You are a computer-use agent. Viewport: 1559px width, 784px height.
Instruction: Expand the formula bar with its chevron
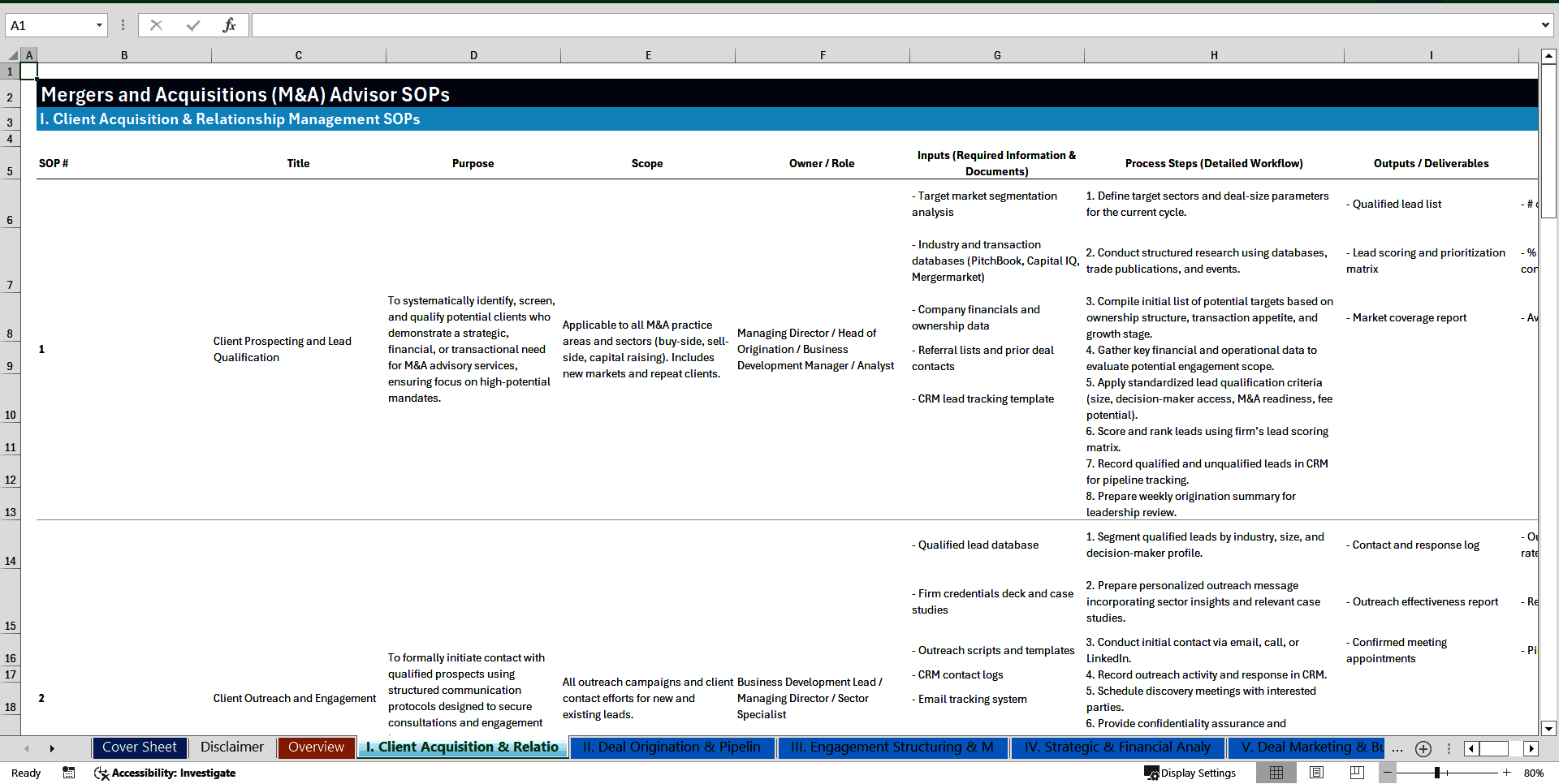tap(1547, 24)
